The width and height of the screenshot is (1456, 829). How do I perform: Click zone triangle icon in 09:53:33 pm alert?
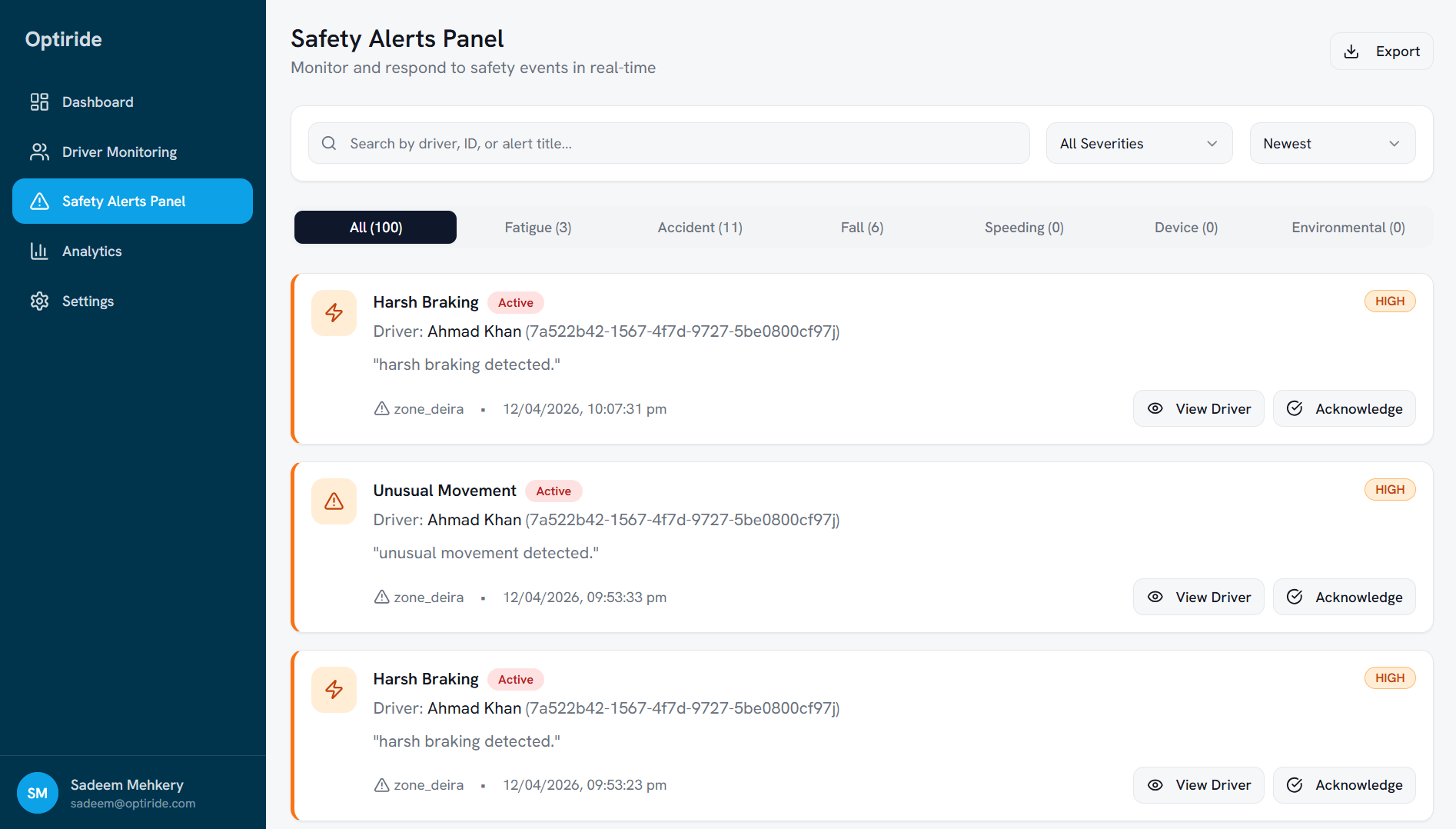(x=381, y=597)
